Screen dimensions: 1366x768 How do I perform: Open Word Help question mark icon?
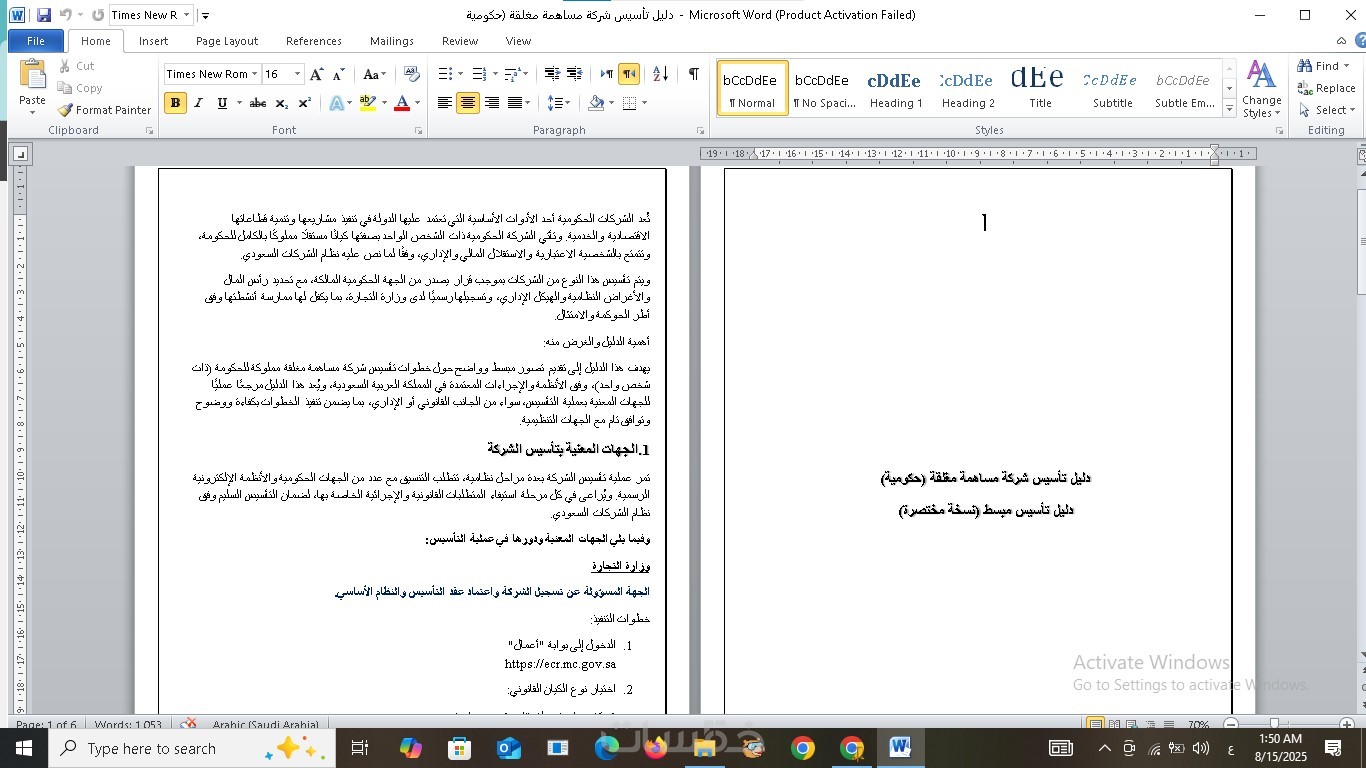click(x=1358, y=41)
